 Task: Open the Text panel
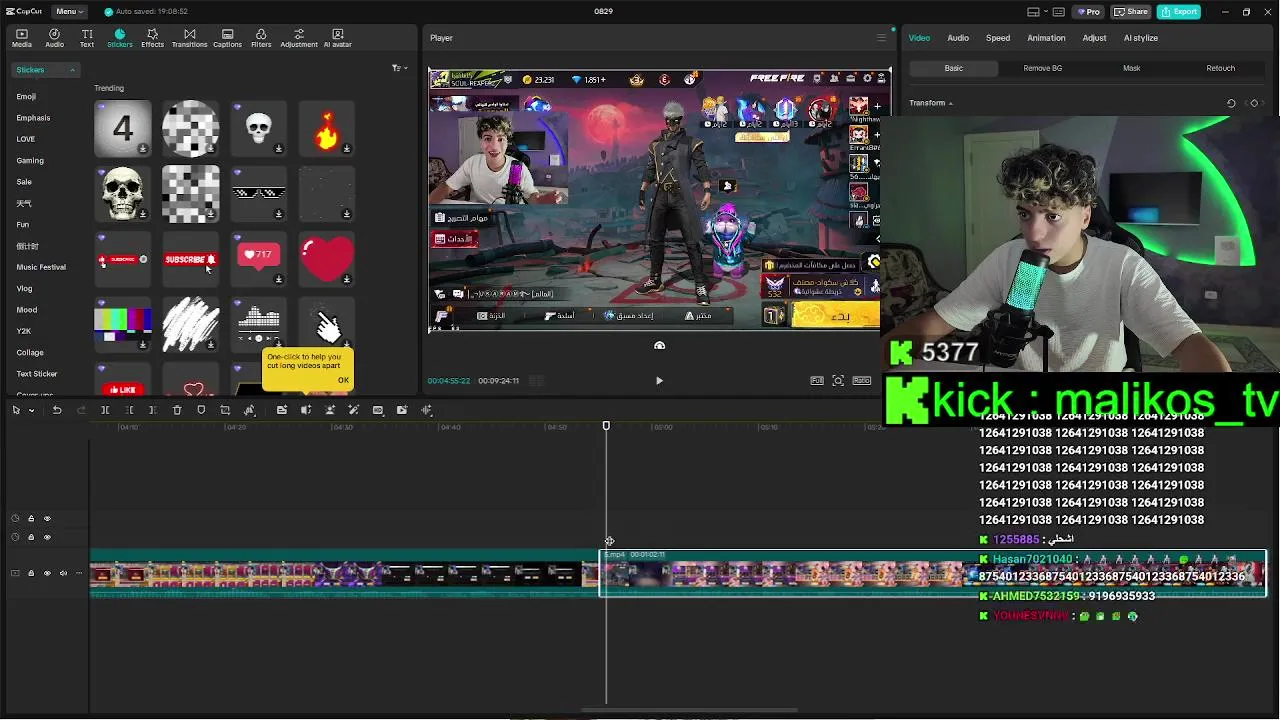[87, 38]
